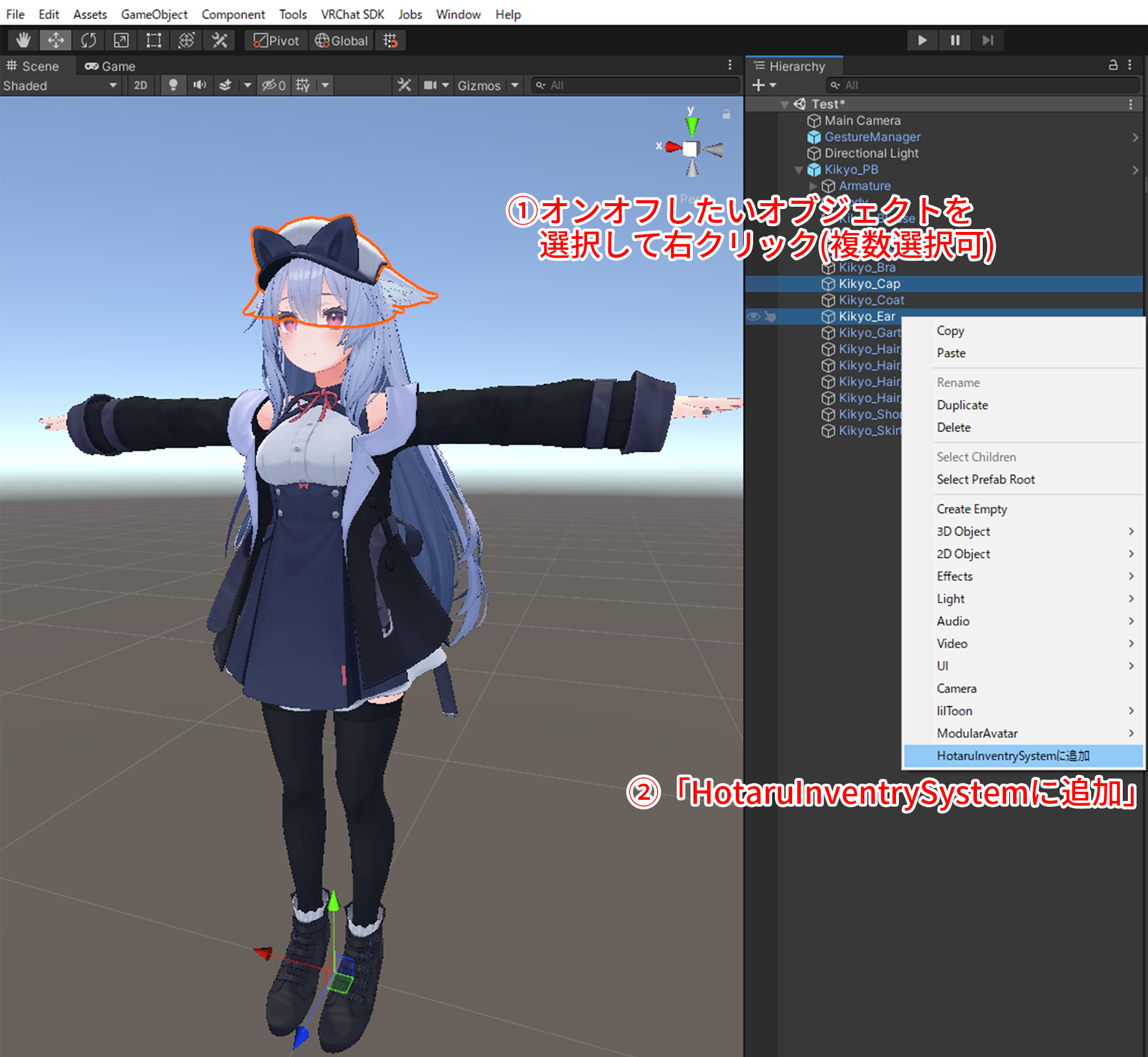
Task: Expand the Armature foldout
Action: [813, 186]
